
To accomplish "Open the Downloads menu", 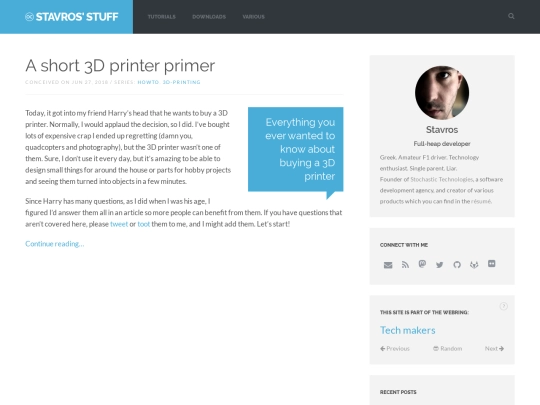I will (209, 17).
